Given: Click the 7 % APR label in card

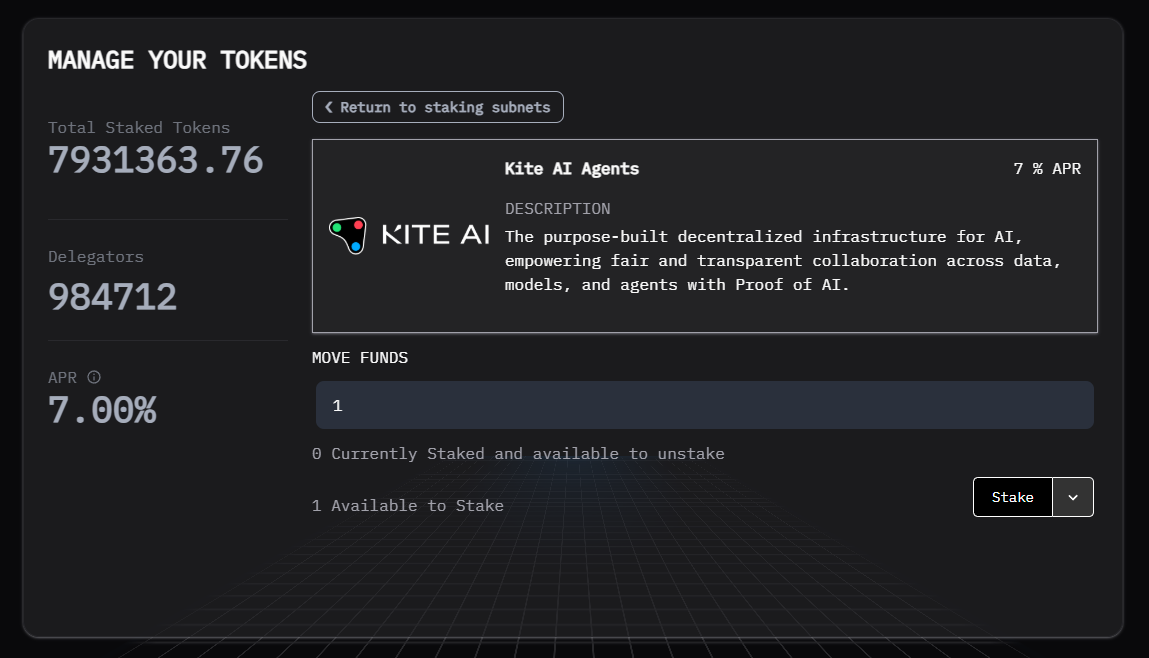Looking at the screenshot, I should coord(1047,169).
